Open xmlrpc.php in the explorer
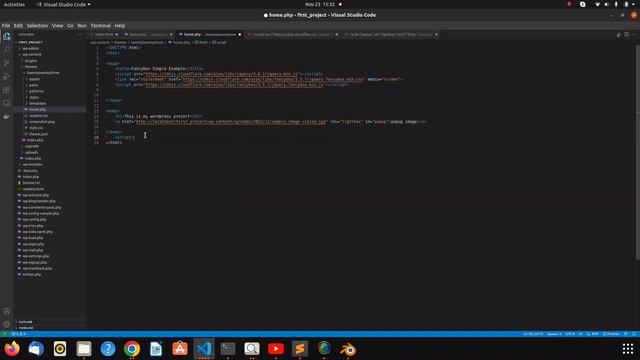This screenshot has height=360, width=640. (x=32, y=275)
